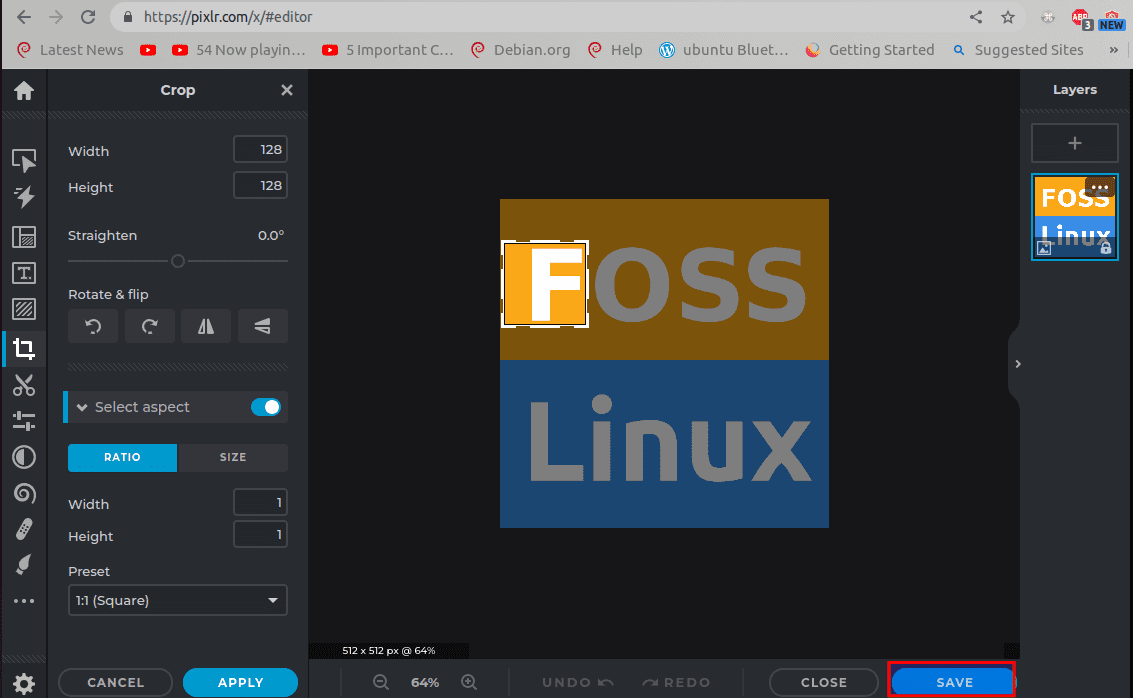The width and height of the screenshot is (1133, 698).
Task: Select the Arrange tool in sidebar
Action: coord(24,160)
